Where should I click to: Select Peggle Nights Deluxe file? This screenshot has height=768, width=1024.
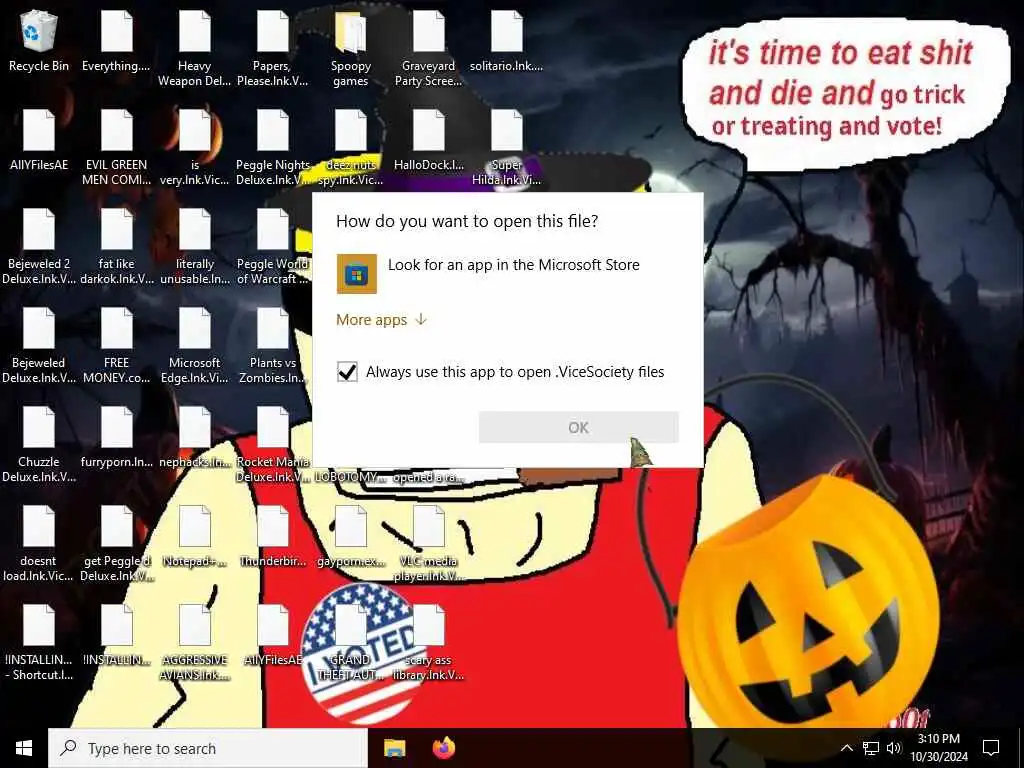tap(272, 148)
